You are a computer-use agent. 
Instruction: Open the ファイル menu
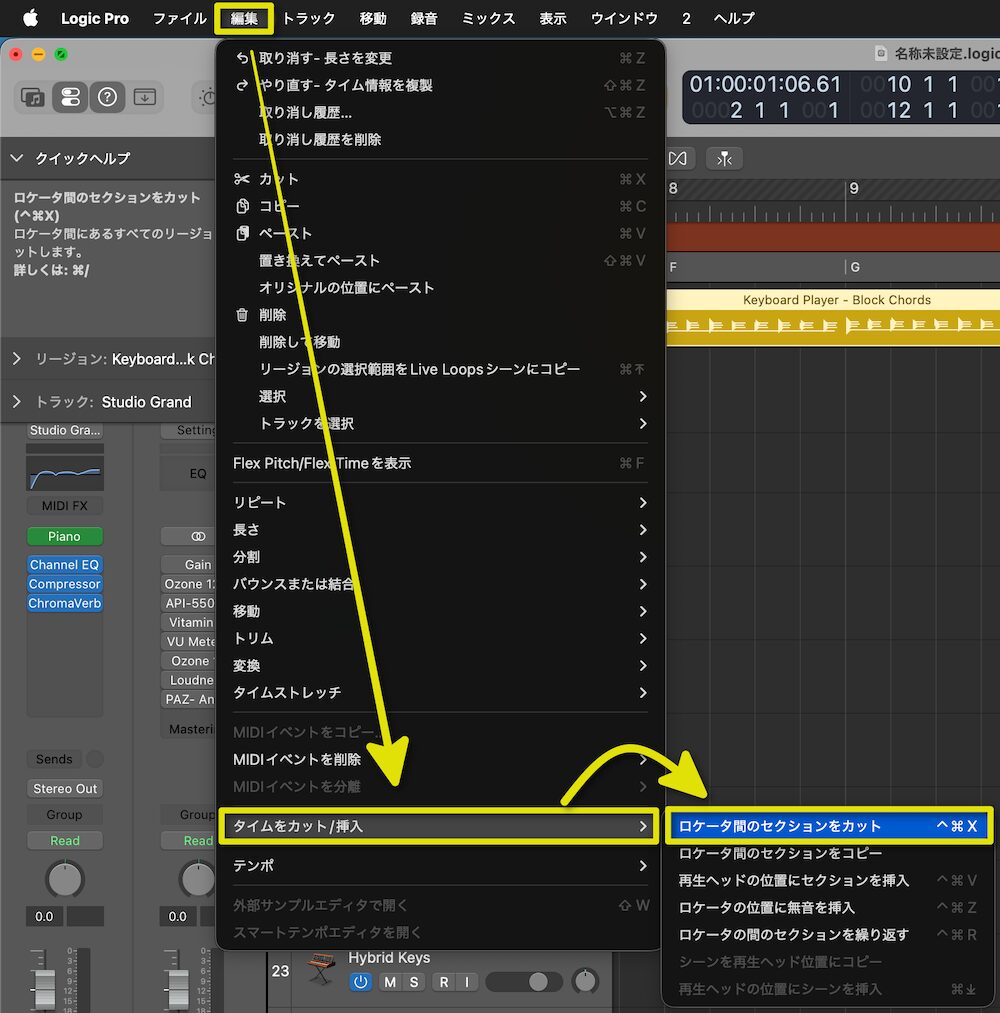[x=179, y=18]
